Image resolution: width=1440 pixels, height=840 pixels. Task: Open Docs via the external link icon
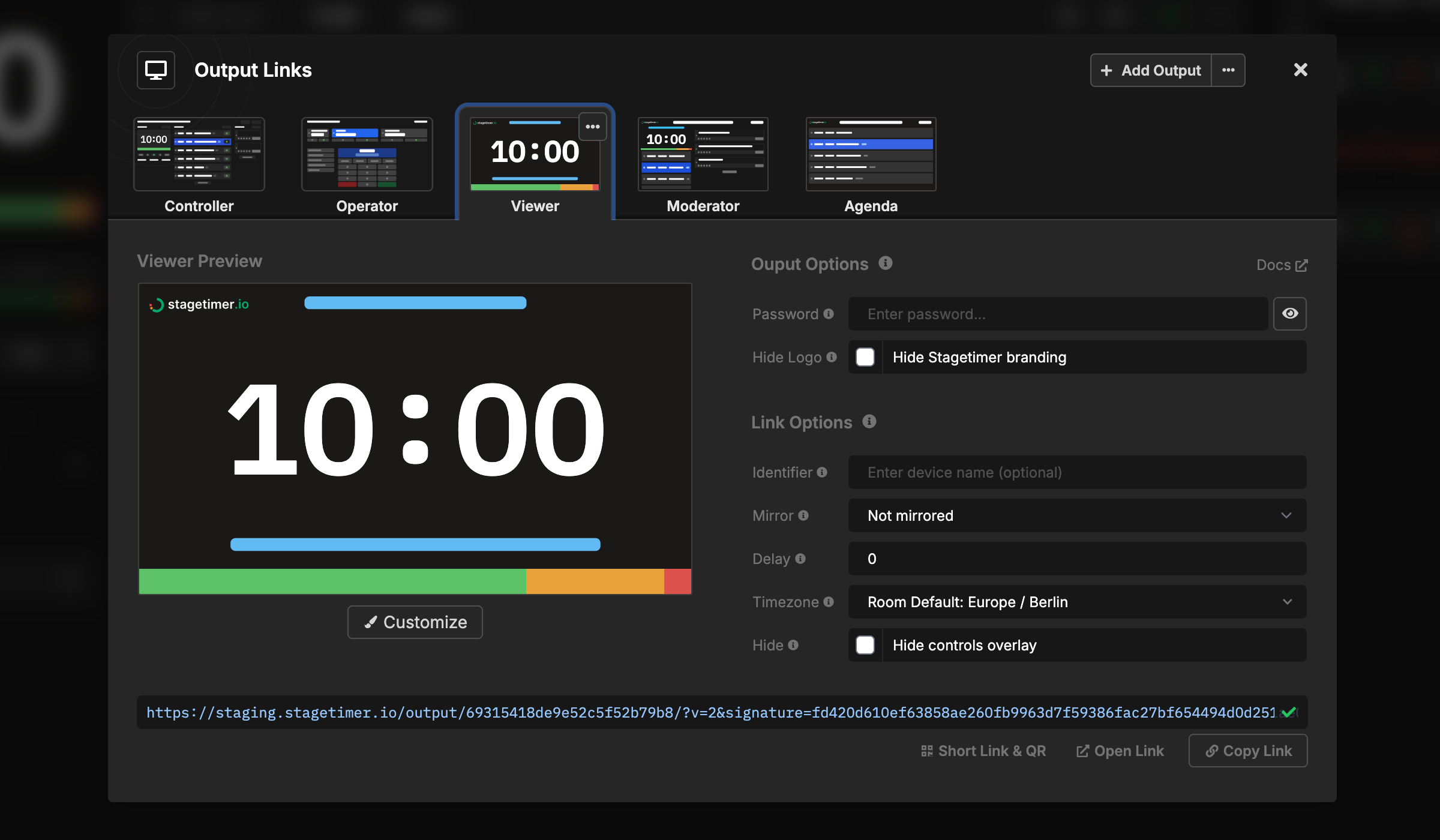(1301, 264)
